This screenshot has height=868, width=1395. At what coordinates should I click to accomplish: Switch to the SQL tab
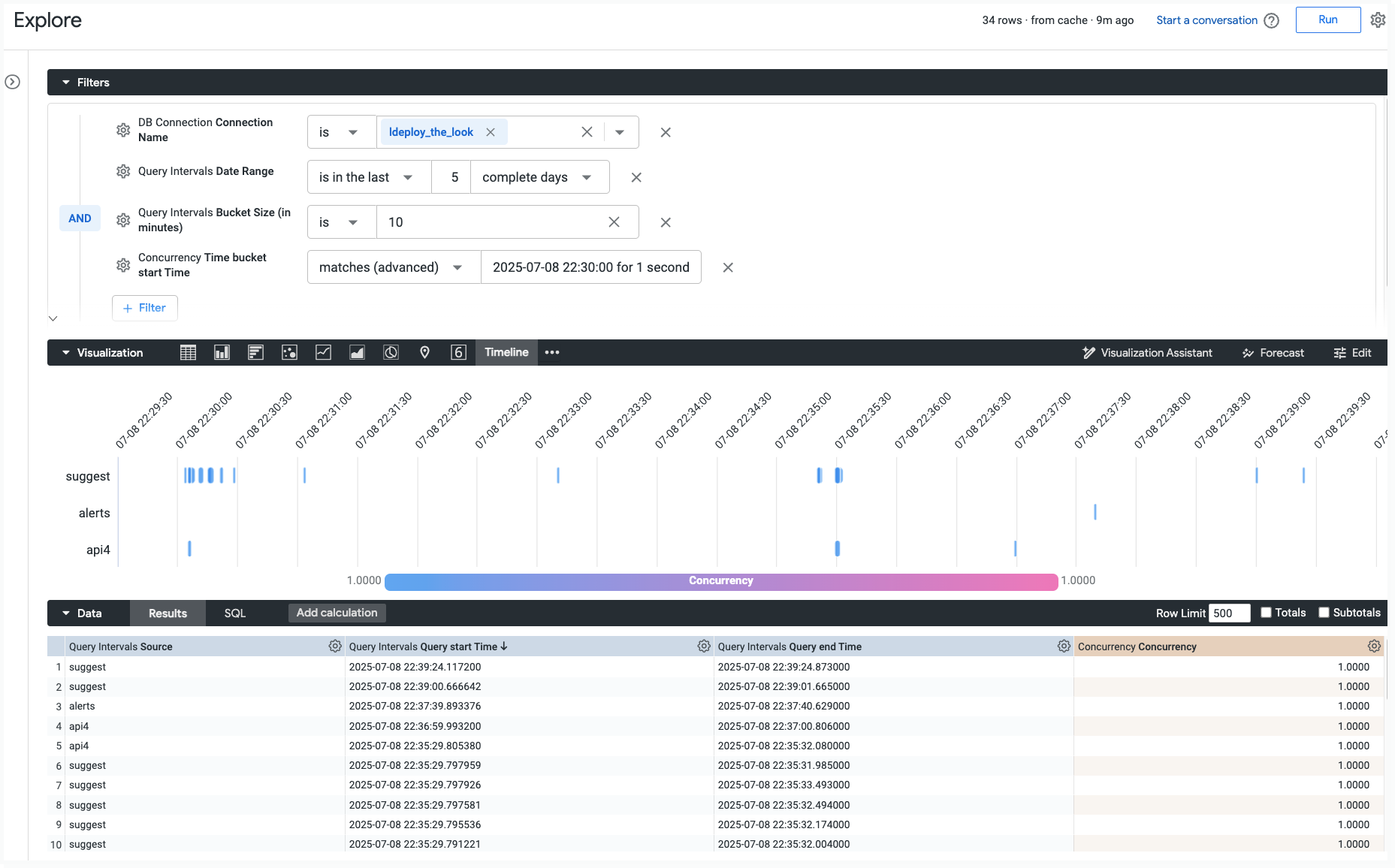click(234, 613)
